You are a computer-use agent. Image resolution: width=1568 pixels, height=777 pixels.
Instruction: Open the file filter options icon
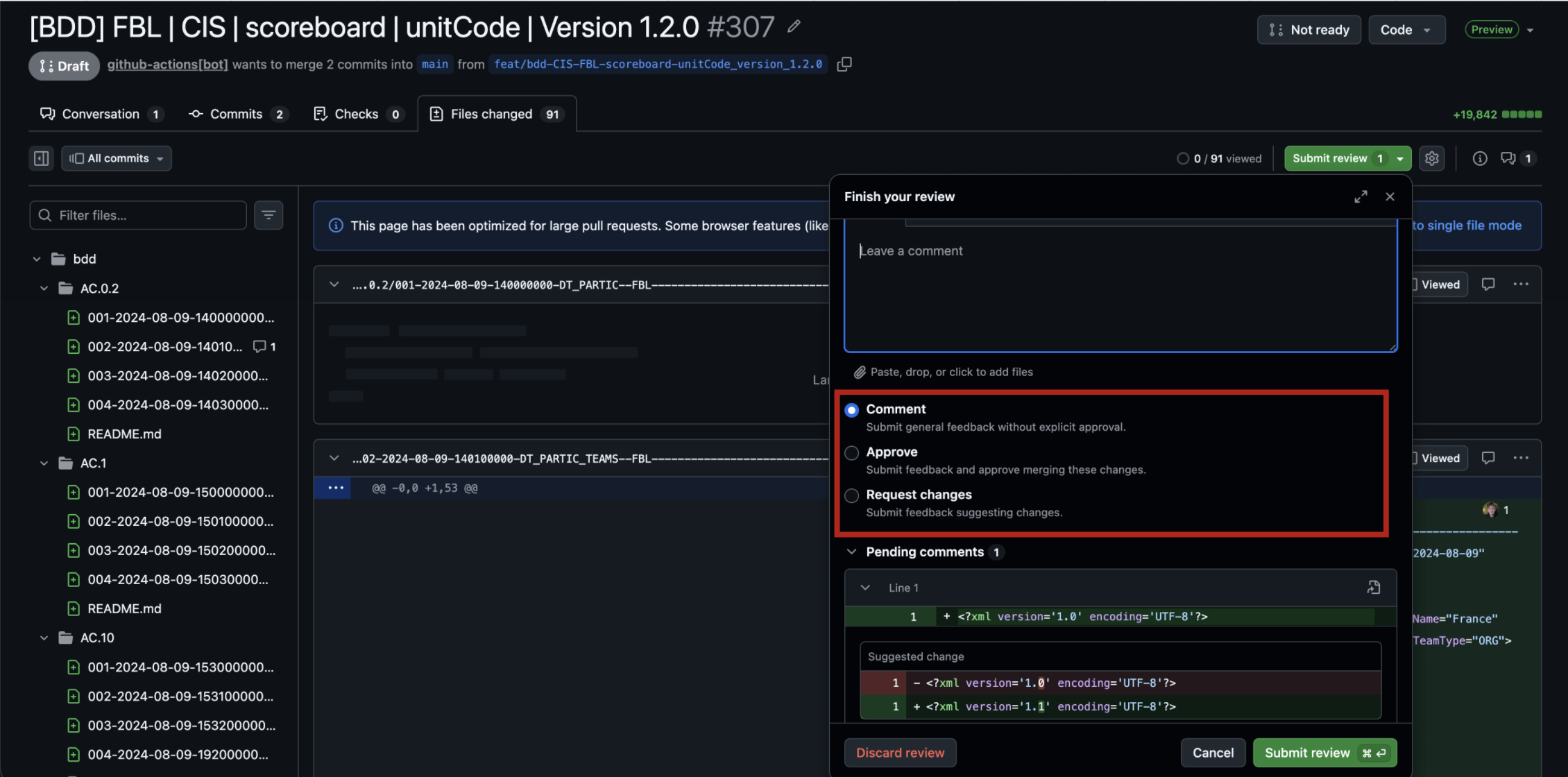269,215
